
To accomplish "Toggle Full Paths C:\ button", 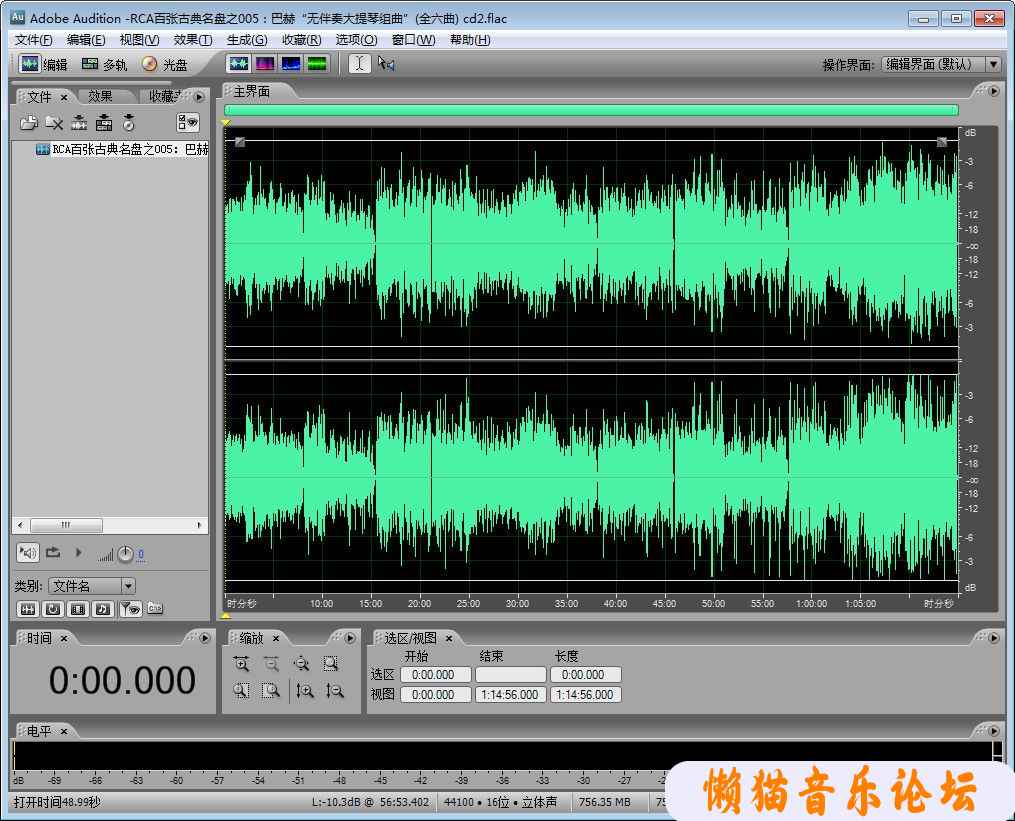I will 155,608.
